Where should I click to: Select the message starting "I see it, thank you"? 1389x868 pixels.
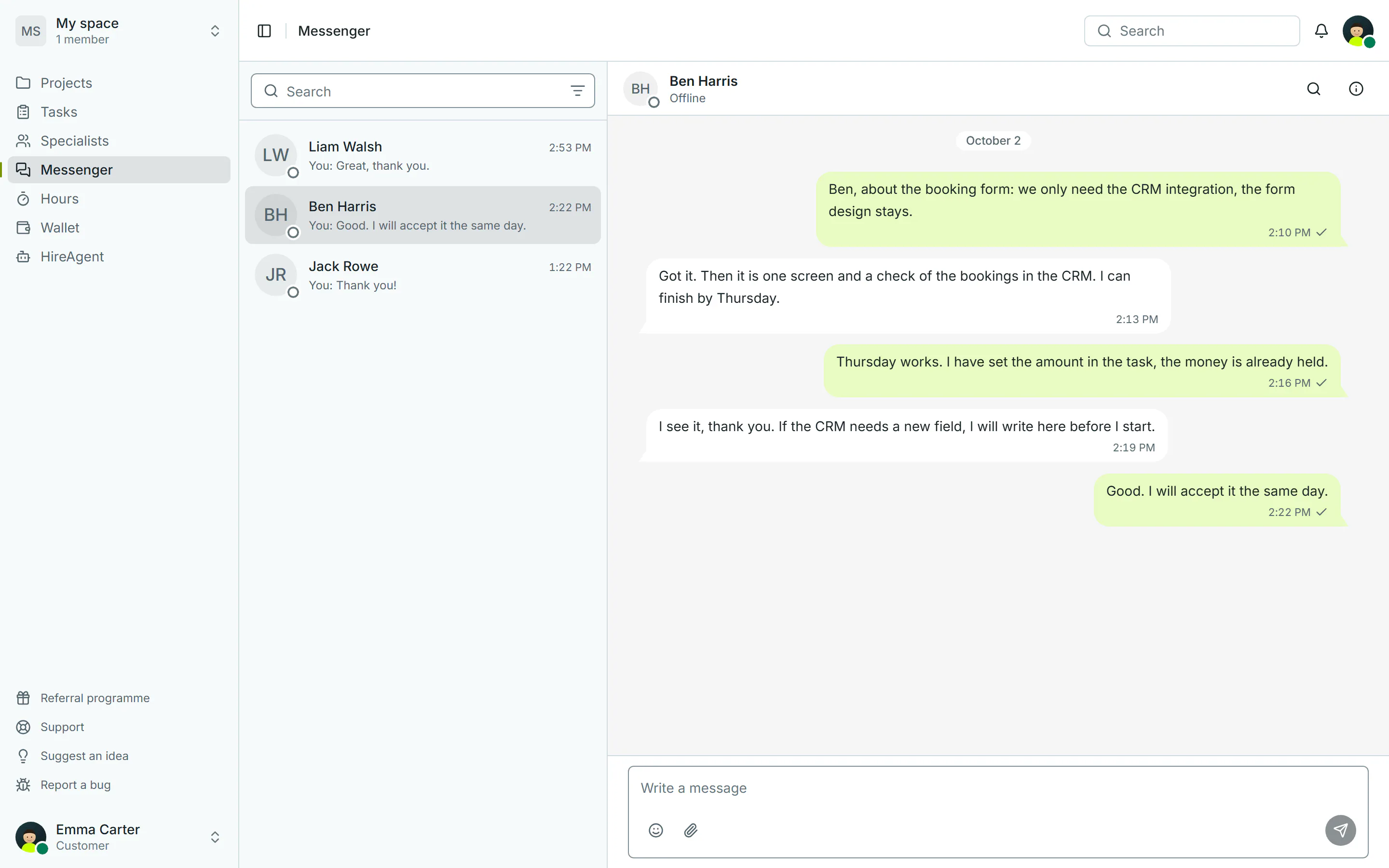click(907, 435)
